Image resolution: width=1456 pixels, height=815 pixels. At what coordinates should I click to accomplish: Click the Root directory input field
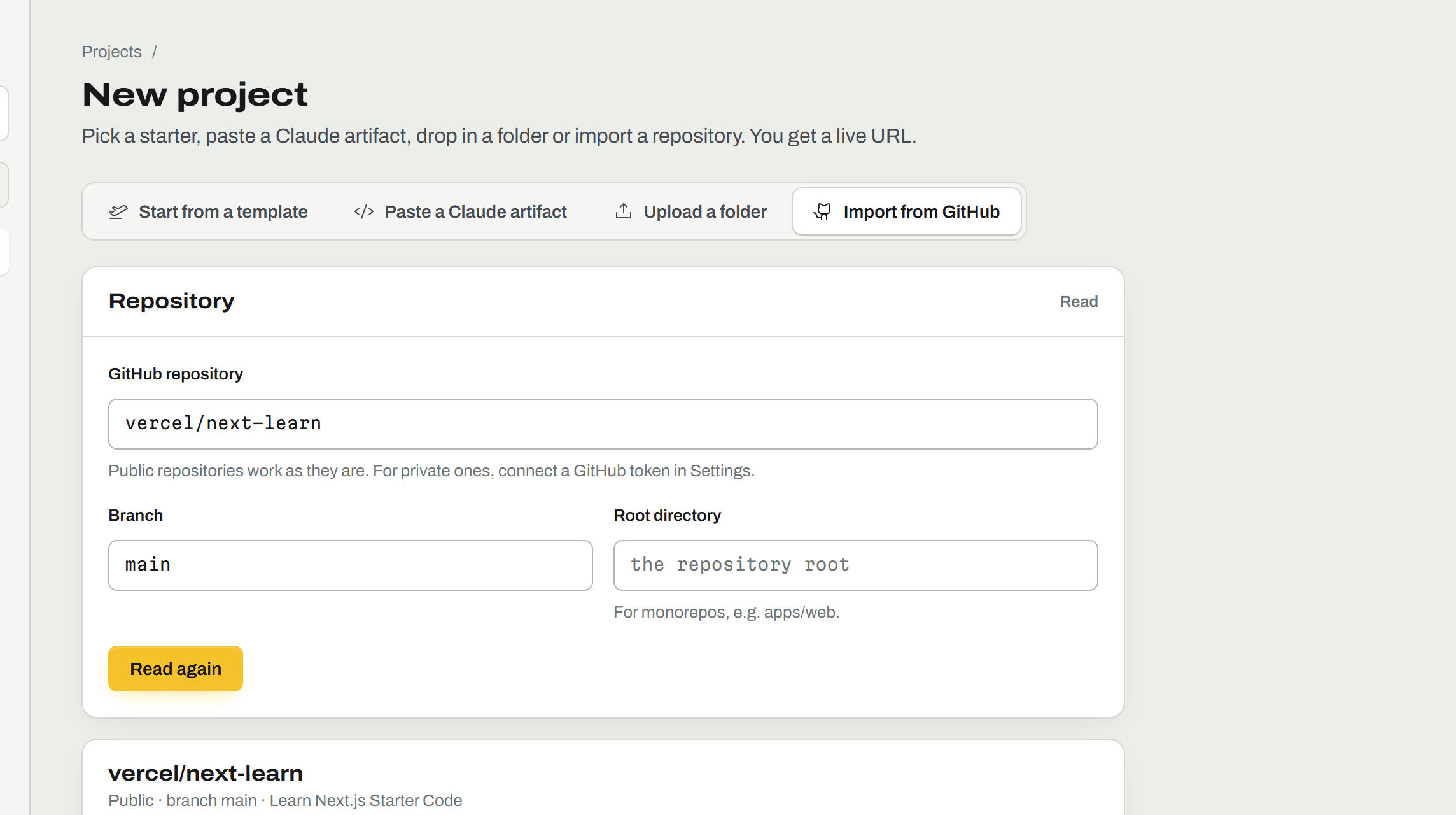pos(856,565)
